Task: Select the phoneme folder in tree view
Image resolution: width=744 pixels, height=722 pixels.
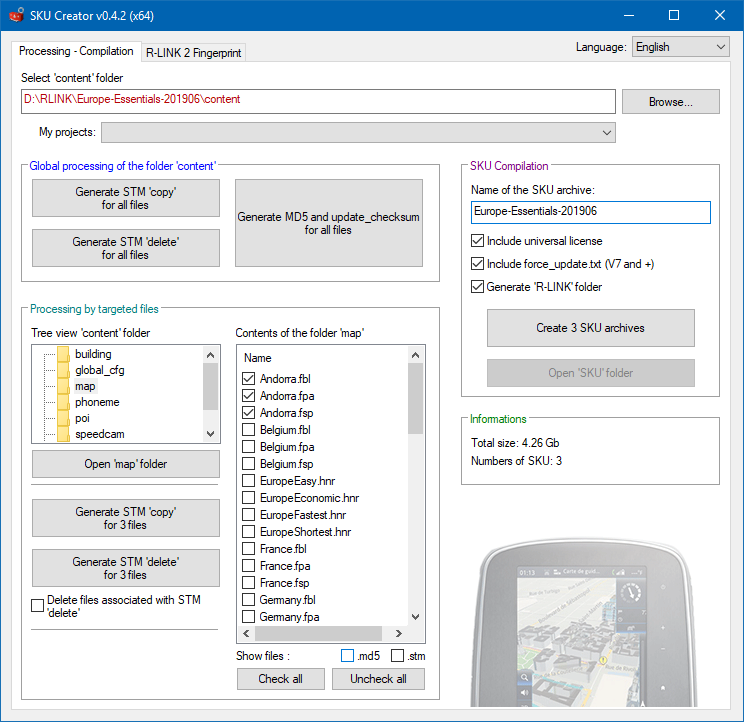Action: click(x=97, y=402)
